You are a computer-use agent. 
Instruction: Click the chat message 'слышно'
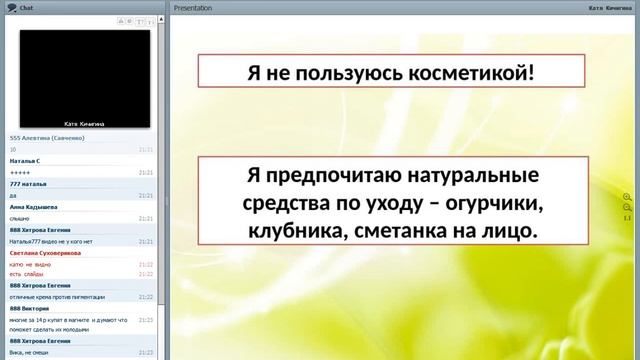[19, 219]
